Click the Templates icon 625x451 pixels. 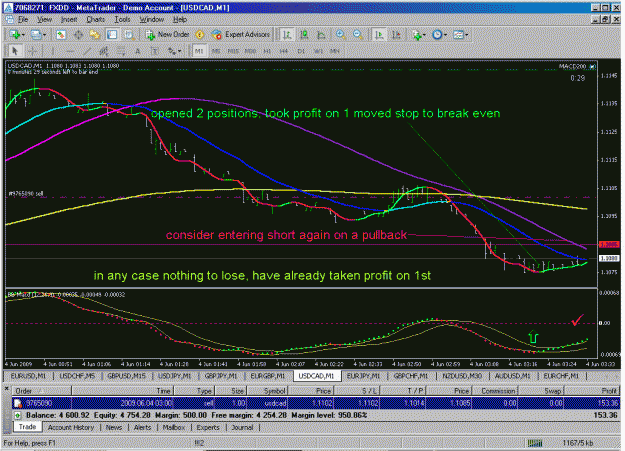[458, 35]
